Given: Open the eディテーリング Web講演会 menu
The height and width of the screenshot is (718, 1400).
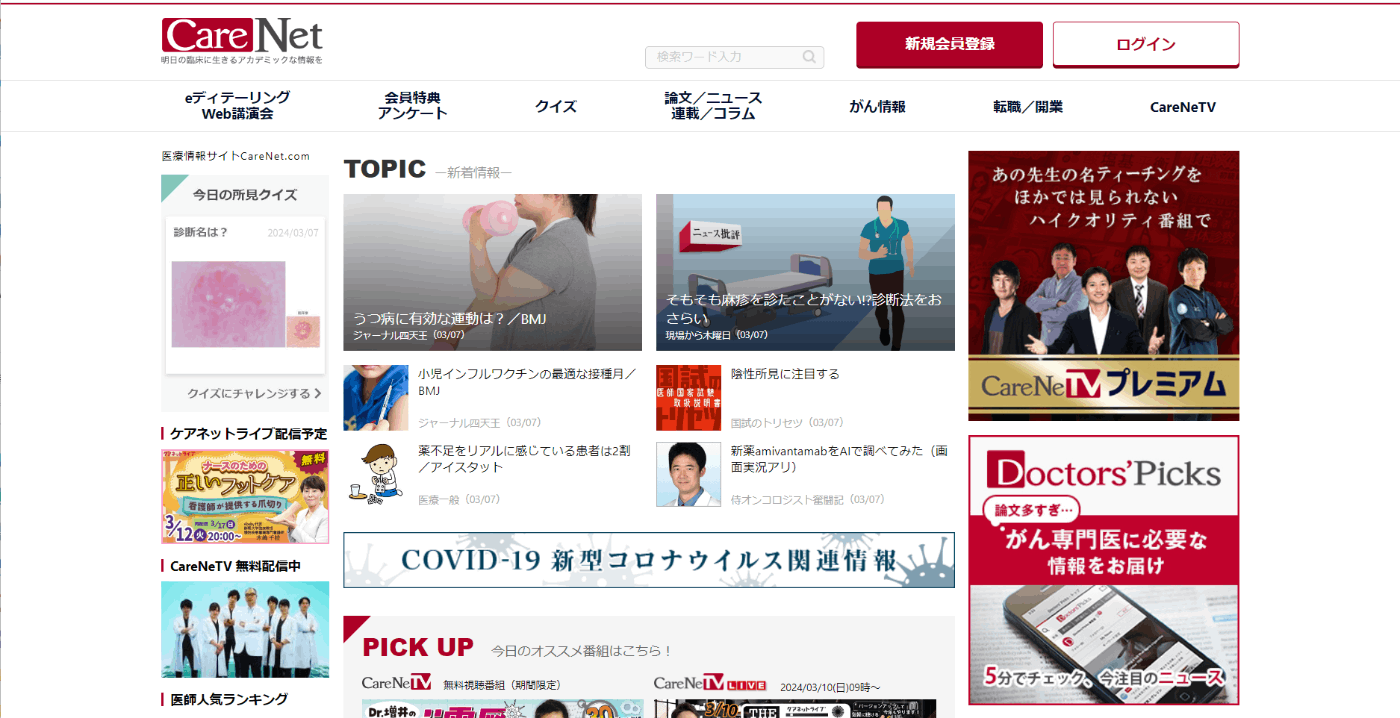Looking at the screenshot, I should (238, 106).
